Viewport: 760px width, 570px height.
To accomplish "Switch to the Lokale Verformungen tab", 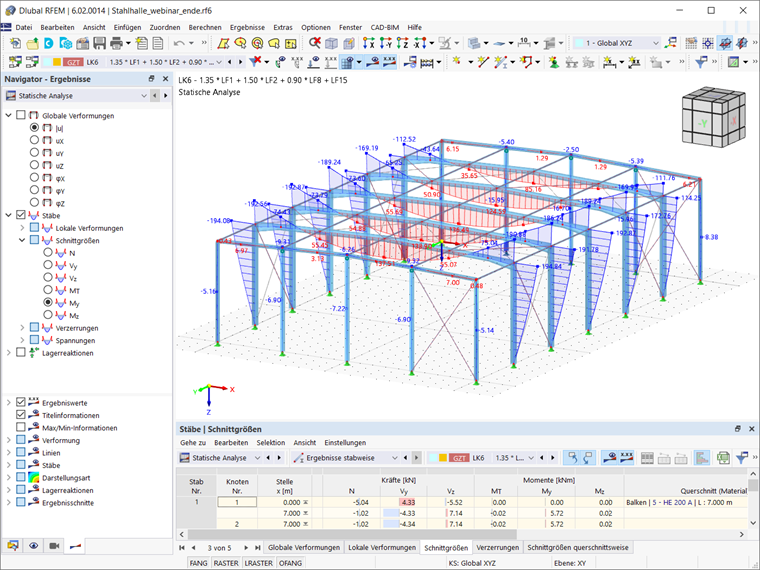I will coord(381,548).
